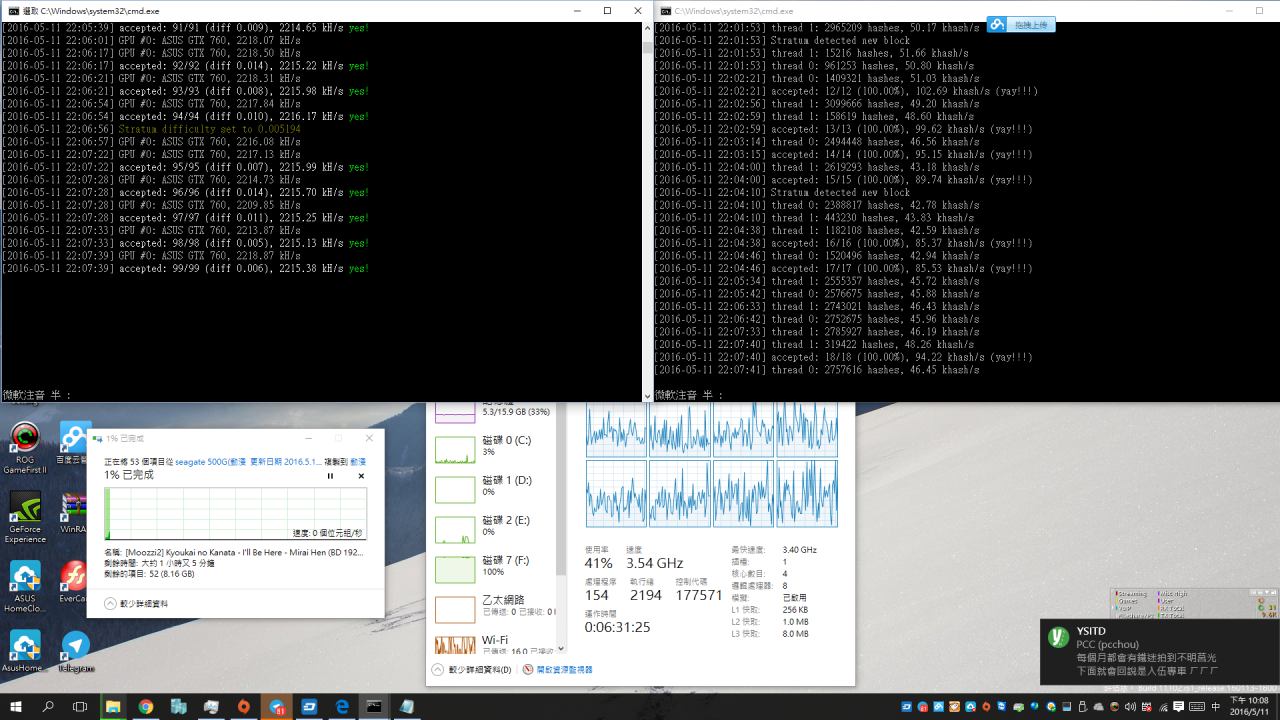Image resolution: width=1280 pixels, height=720 pixels.
Task: Open Microsoft Edge from the taskbar
Action: pyautogui.click(x=341, y=707)
